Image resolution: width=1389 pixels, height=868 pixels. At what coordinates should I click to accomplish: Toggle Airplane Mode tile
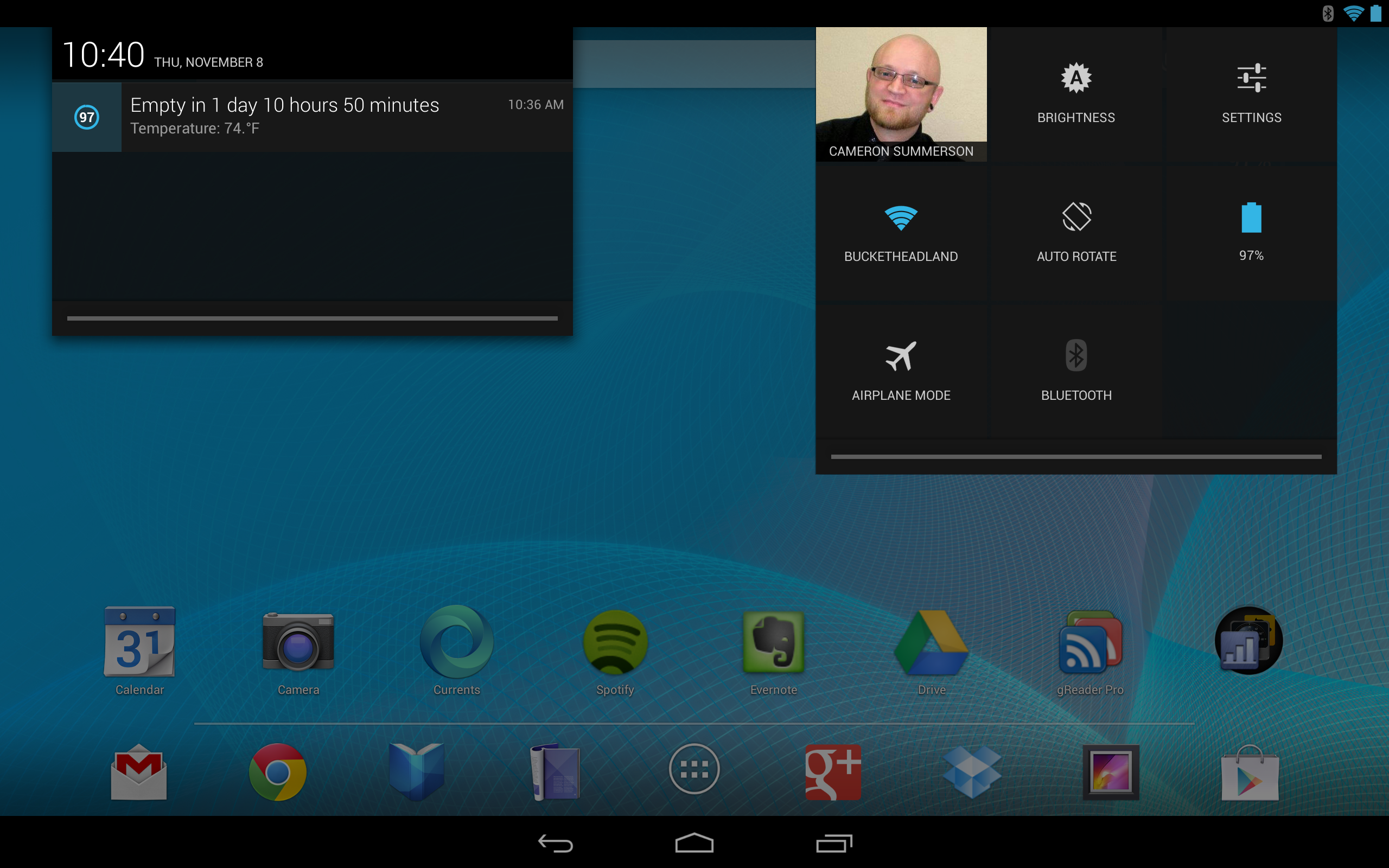click(901, 372)
